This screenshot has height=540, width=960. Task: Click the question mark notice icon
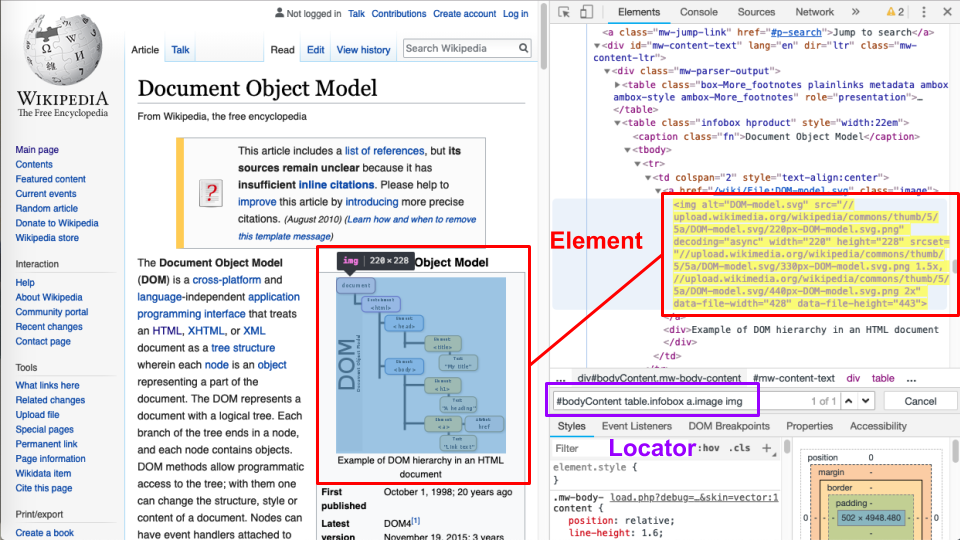click(x=211, y=193)
